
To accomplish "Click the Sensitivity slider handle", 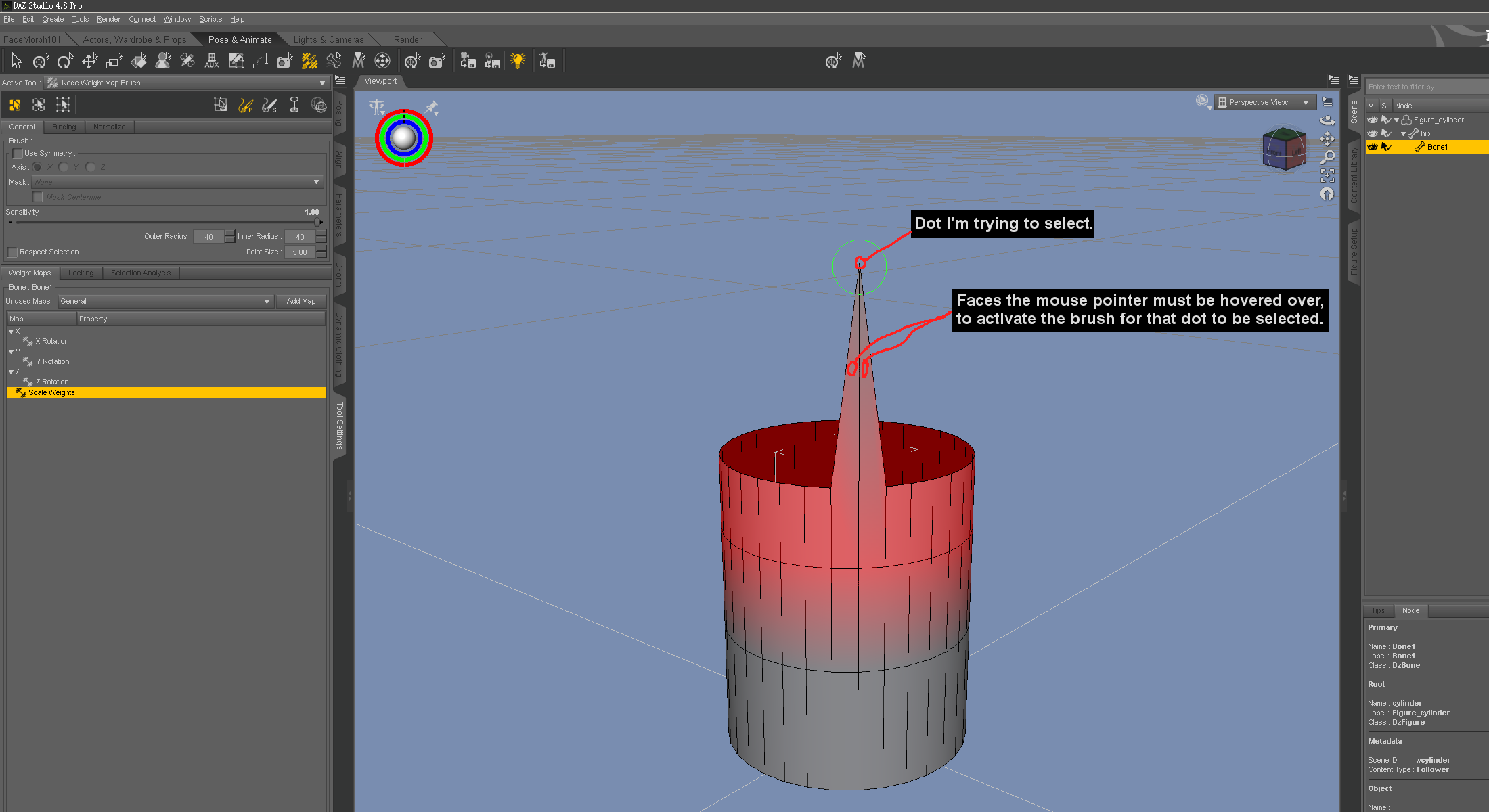I will [317, 222].
